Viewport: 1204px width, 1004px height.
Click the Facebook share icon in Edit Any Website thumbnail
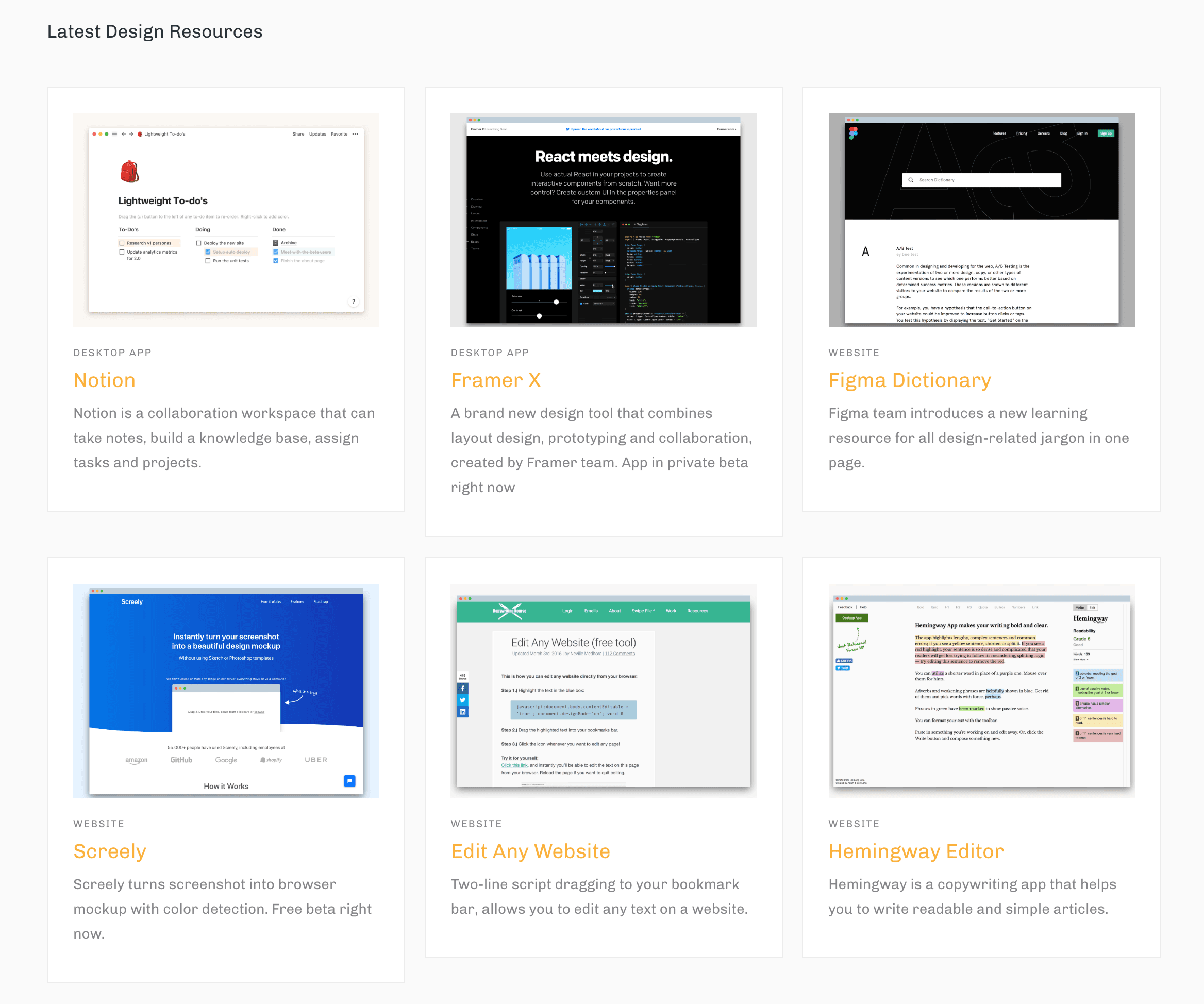[x=462, y=688]
